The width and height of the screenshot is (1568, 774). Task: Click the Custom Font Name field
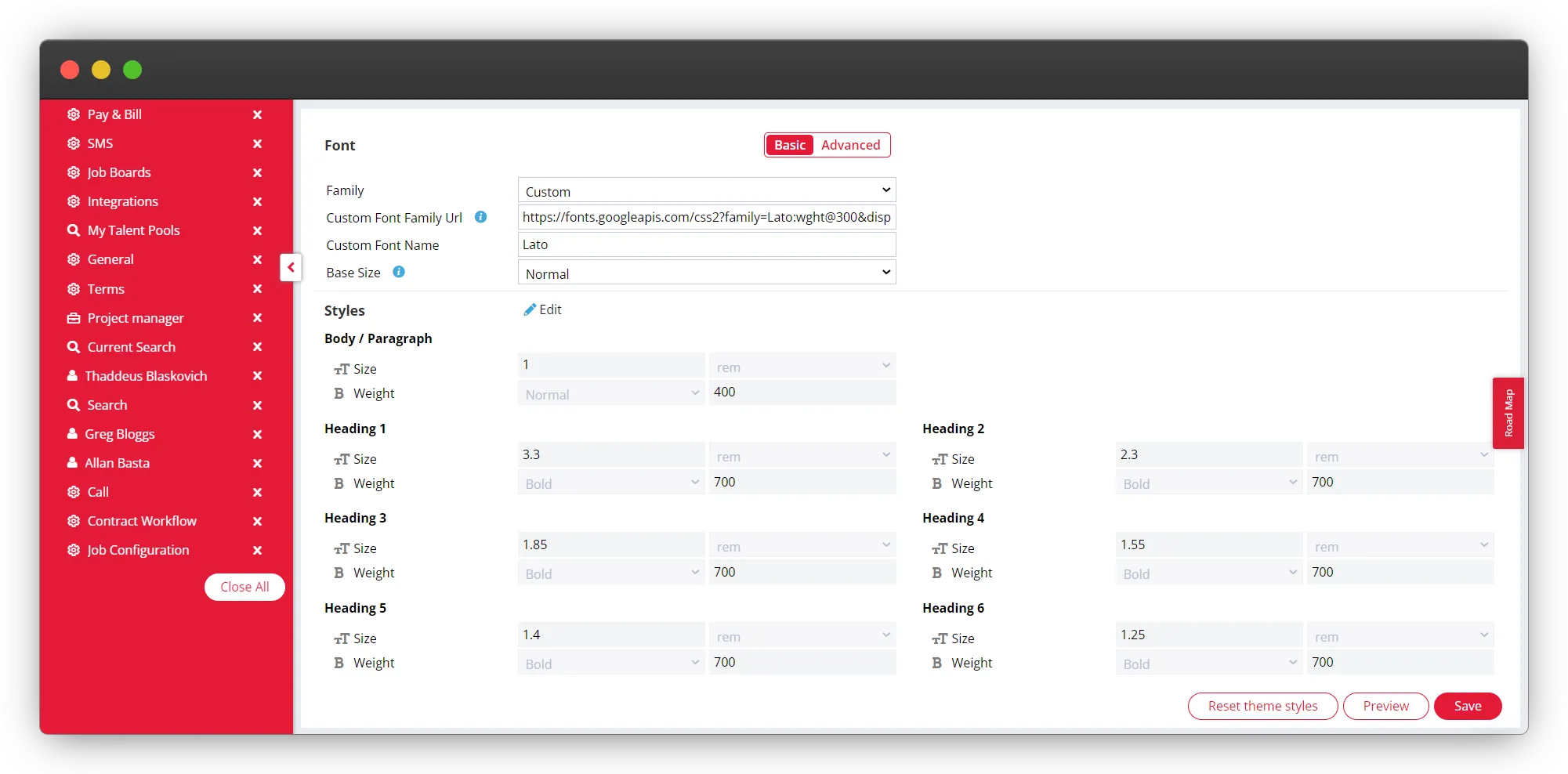707,244
